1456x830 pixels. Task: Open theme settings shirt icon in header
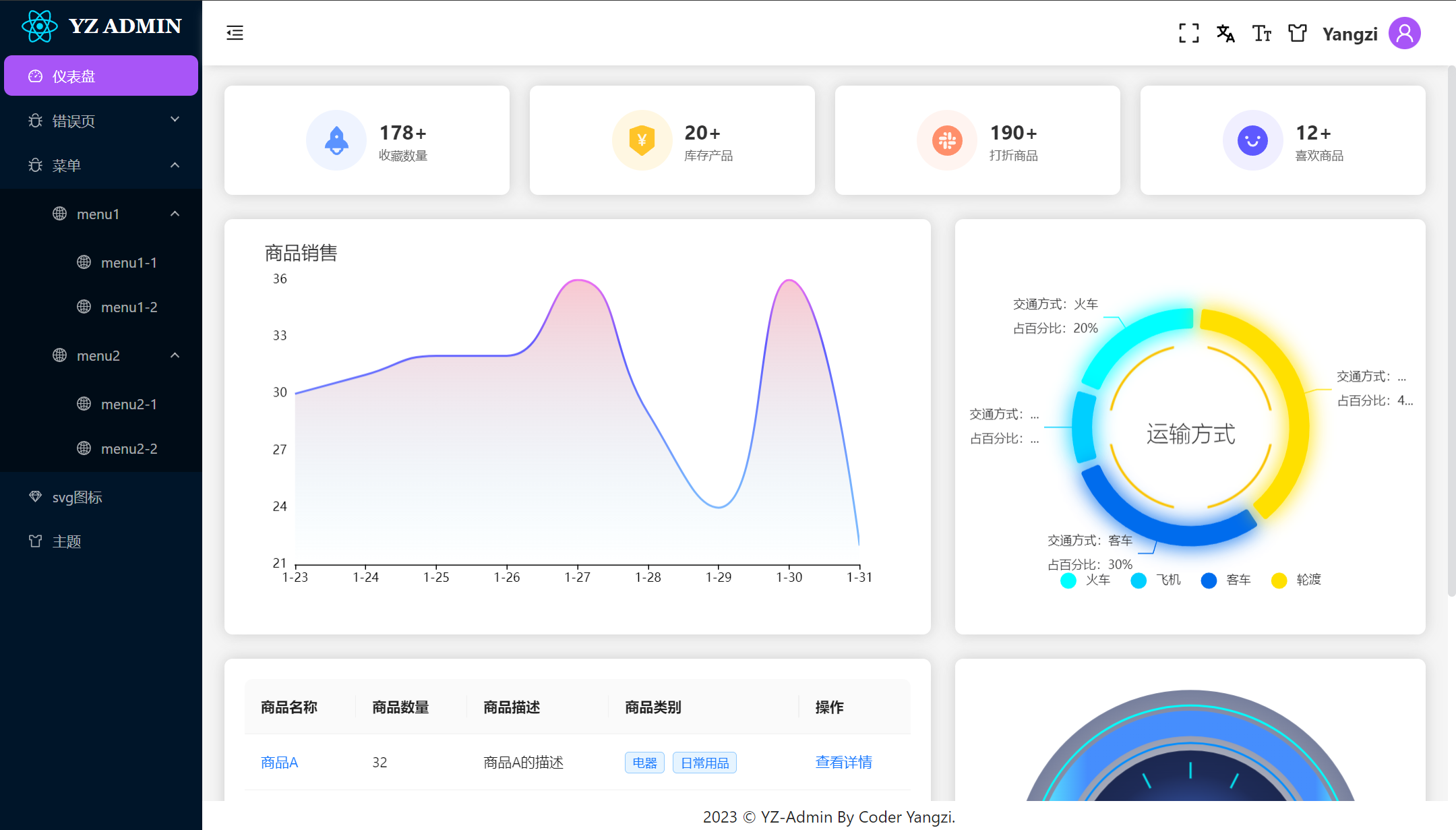pyautogui.click(x=1297, y=33)
